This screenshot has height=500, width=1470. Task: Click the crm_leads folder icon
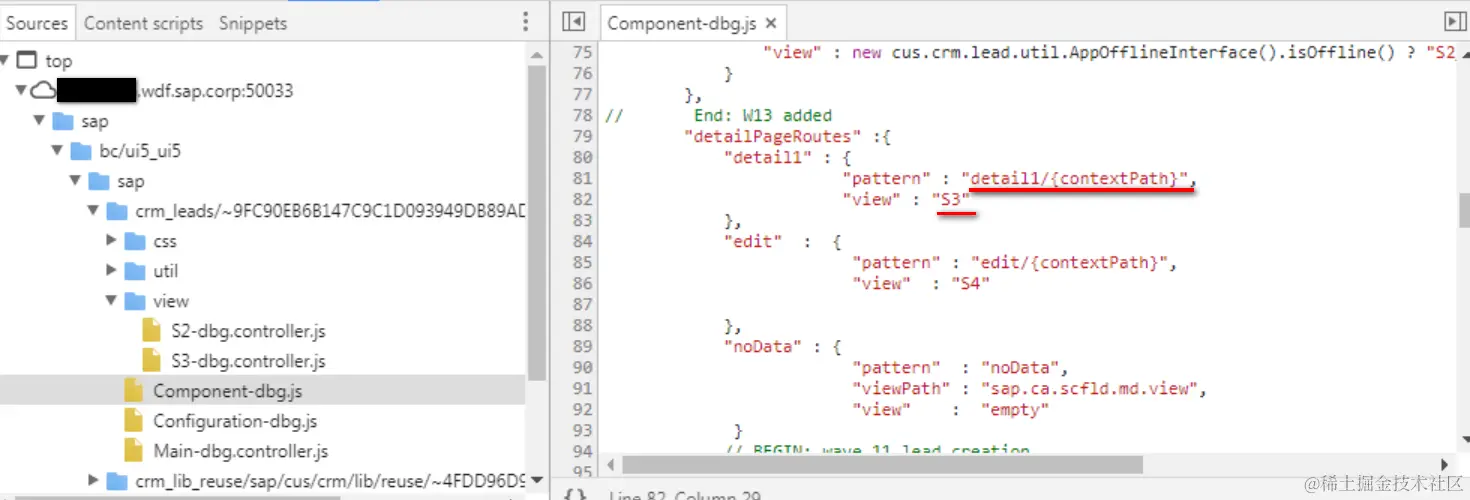117,211
